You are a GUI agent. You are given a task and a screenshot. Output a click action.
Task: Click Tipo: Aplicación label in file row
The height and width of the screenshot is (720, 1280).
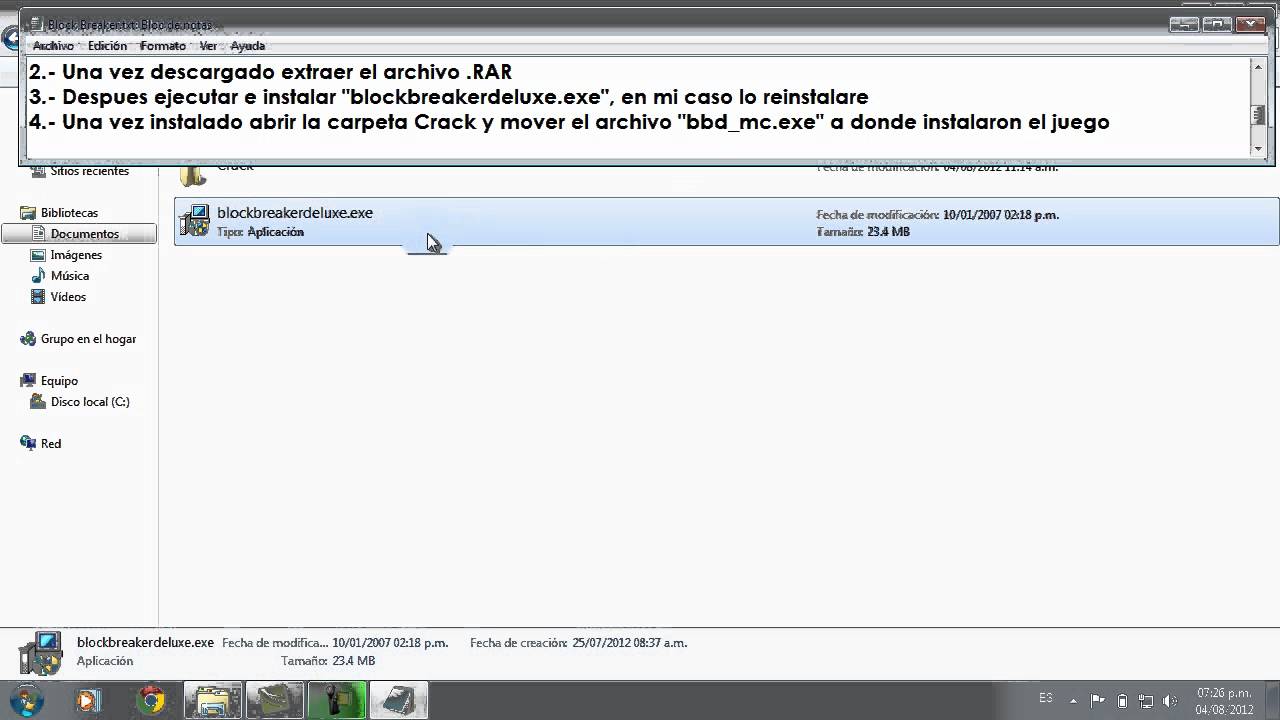[x=260, y=232]
